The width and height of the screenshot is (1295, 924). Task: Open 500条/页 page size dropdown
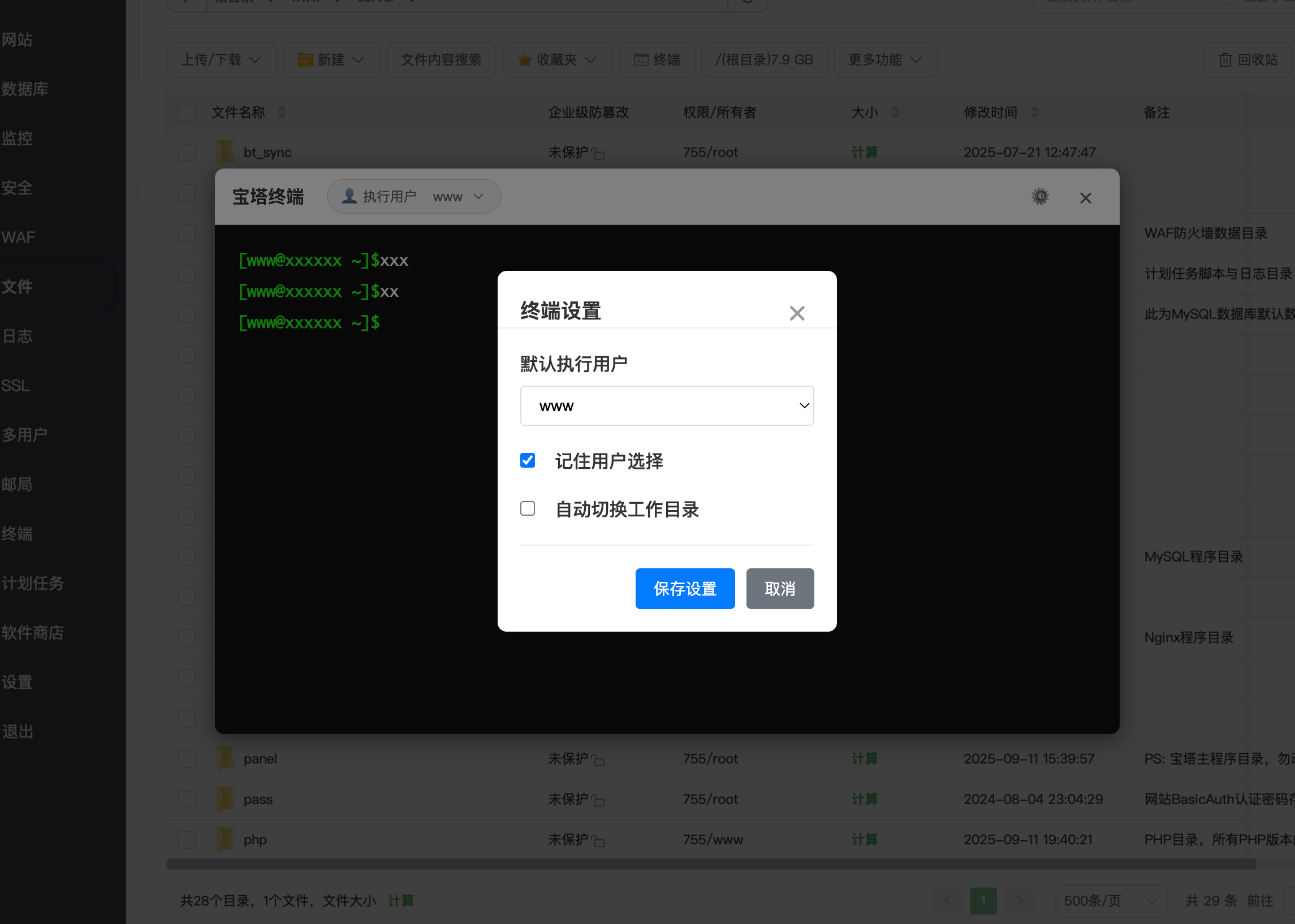click(1111, 901)
